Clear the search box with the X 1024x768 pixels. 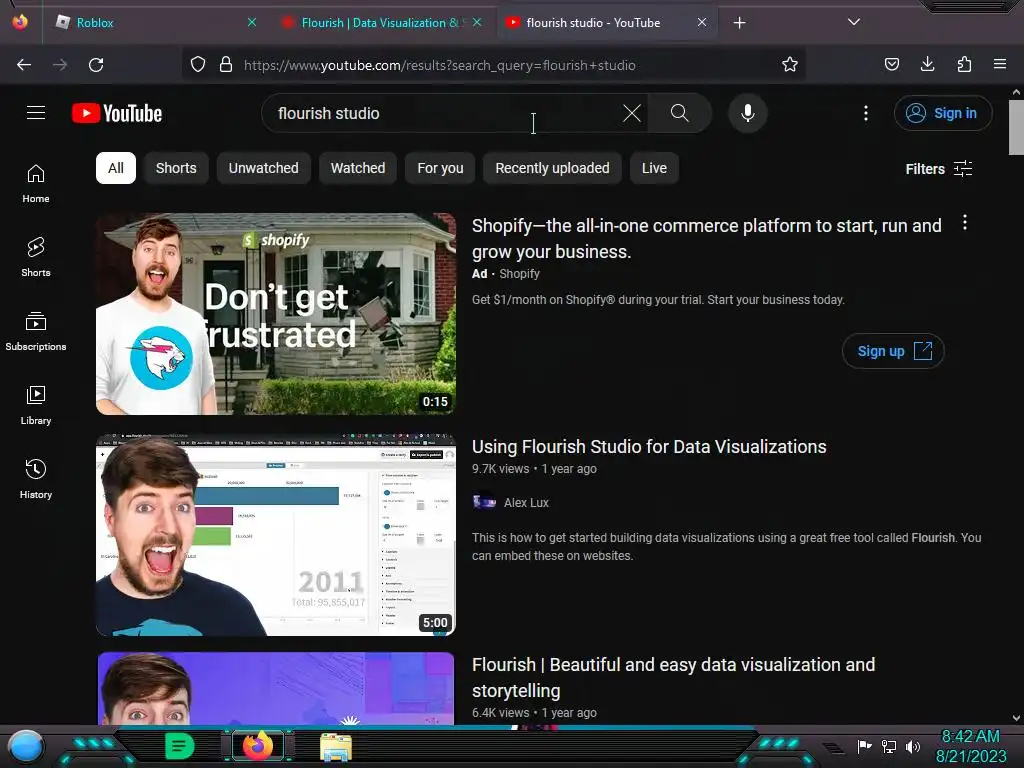coord(632,113)
